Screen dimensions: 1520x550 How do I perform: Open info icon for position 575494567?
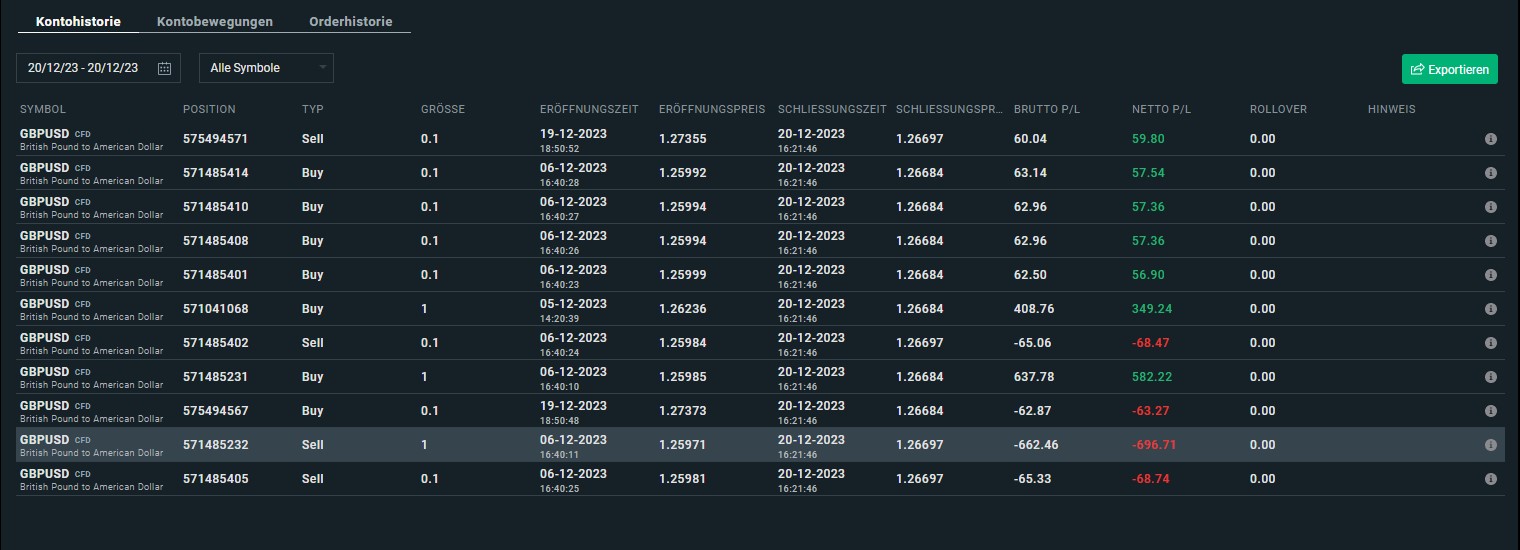click(x=1490, y=411)
